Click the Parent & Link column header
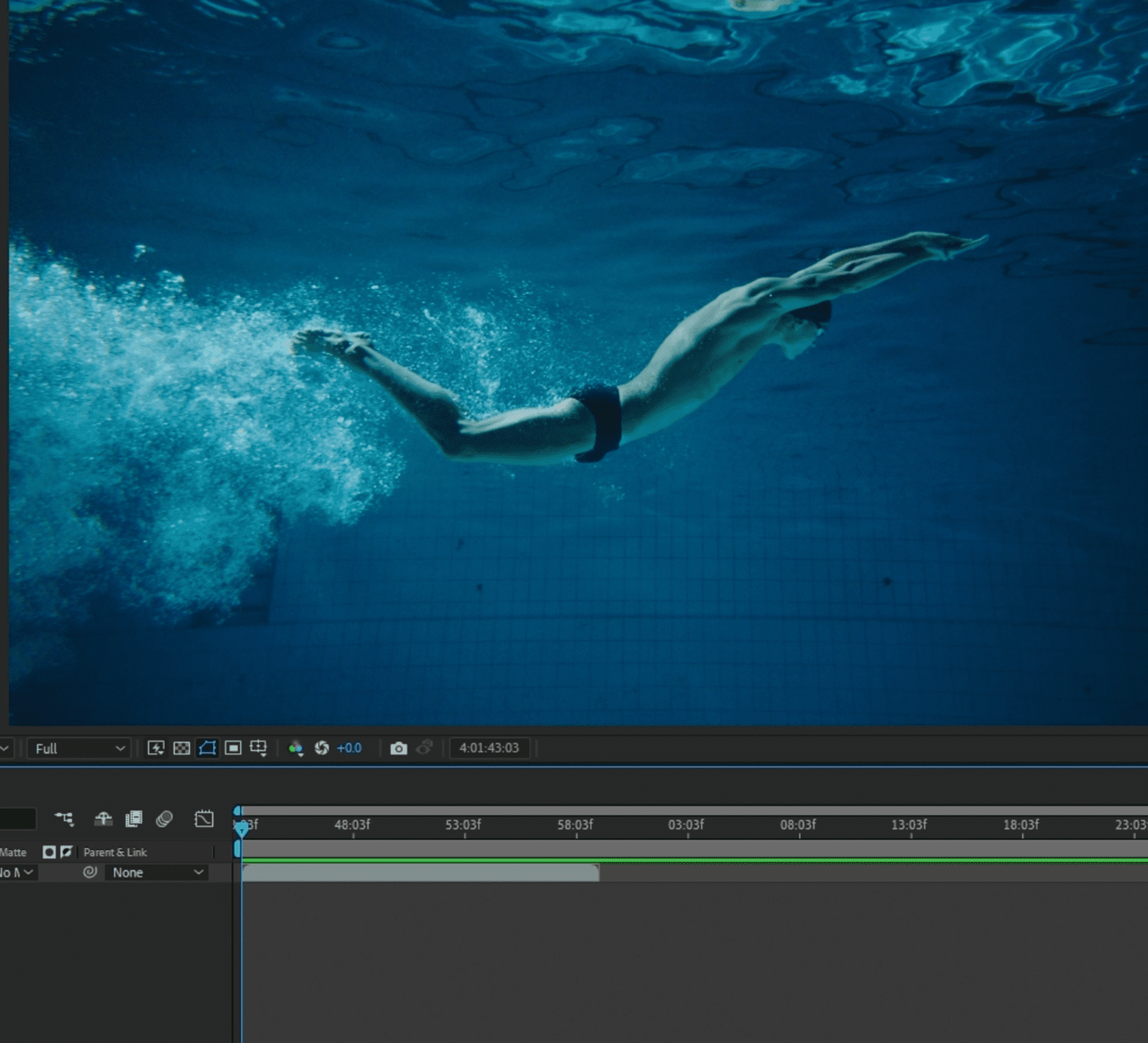 (x=115, y=852)
